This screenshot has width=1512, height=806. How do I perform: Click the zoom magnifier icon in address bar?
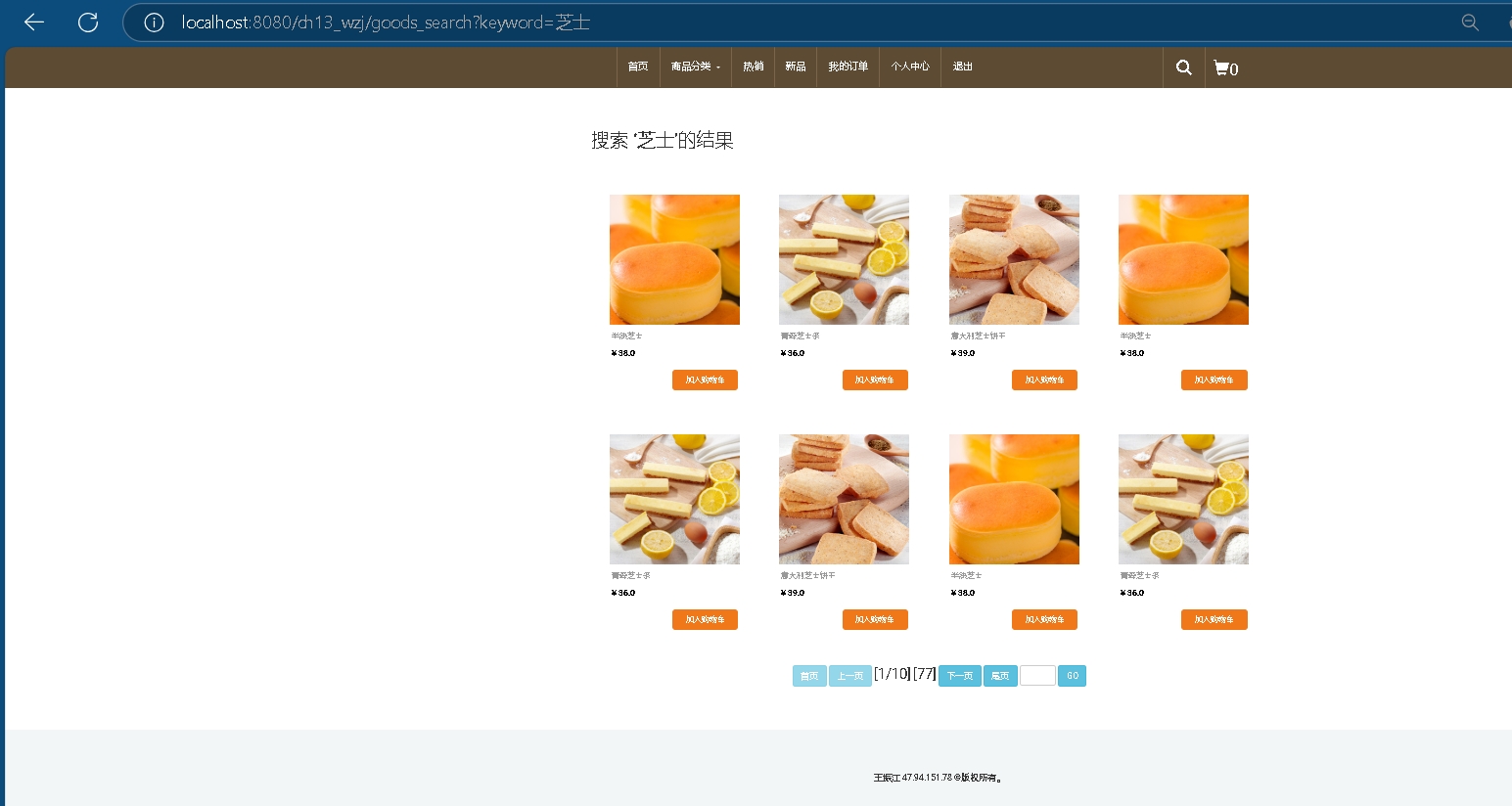pos(1469,22)
